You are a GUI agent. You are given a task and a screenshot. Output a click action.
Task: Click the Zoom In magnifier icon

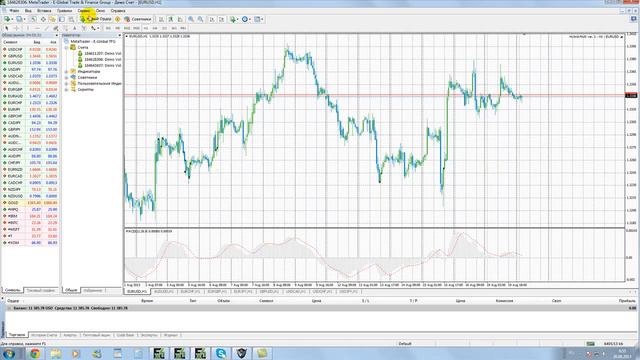tap(191, 19)
